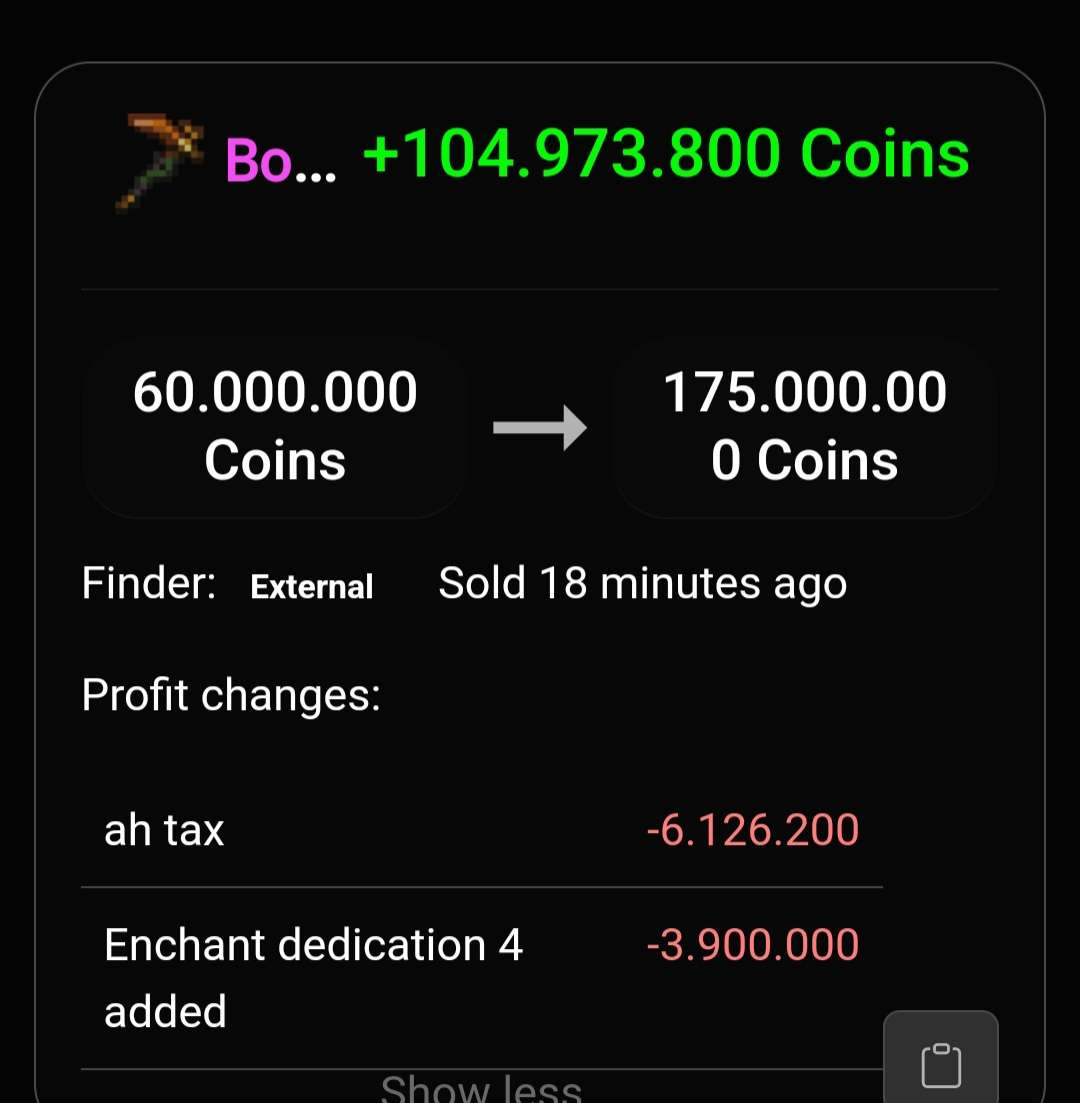Viewport: 1080px width, 1103px height.
Task: Click the -3.900.000 enchant cost amount
Action: pos(752,945)
